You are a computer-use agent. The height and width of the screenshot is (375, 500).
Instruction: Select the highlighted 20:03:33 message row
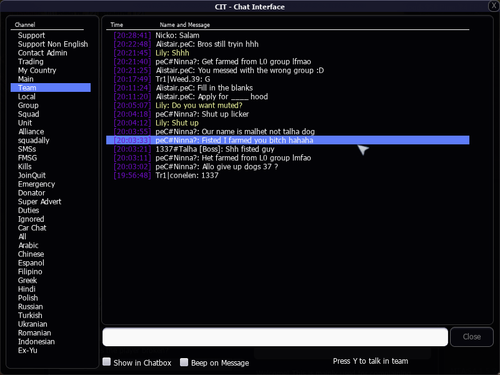pos(288,140)
